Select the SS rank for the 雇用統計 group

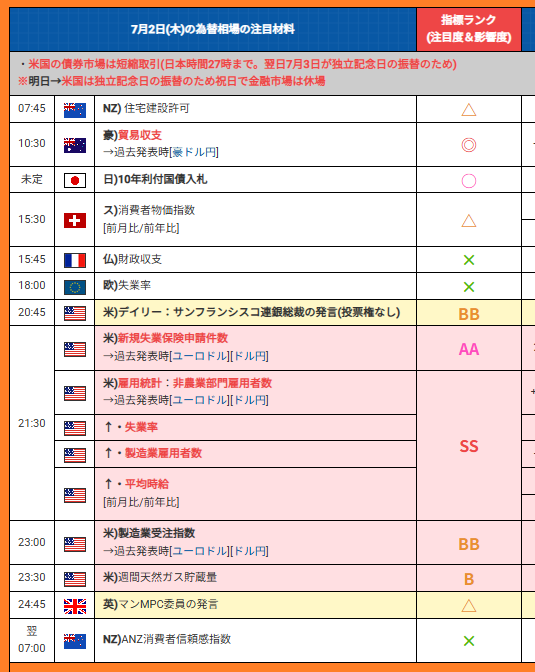click(x=469, y=446)
